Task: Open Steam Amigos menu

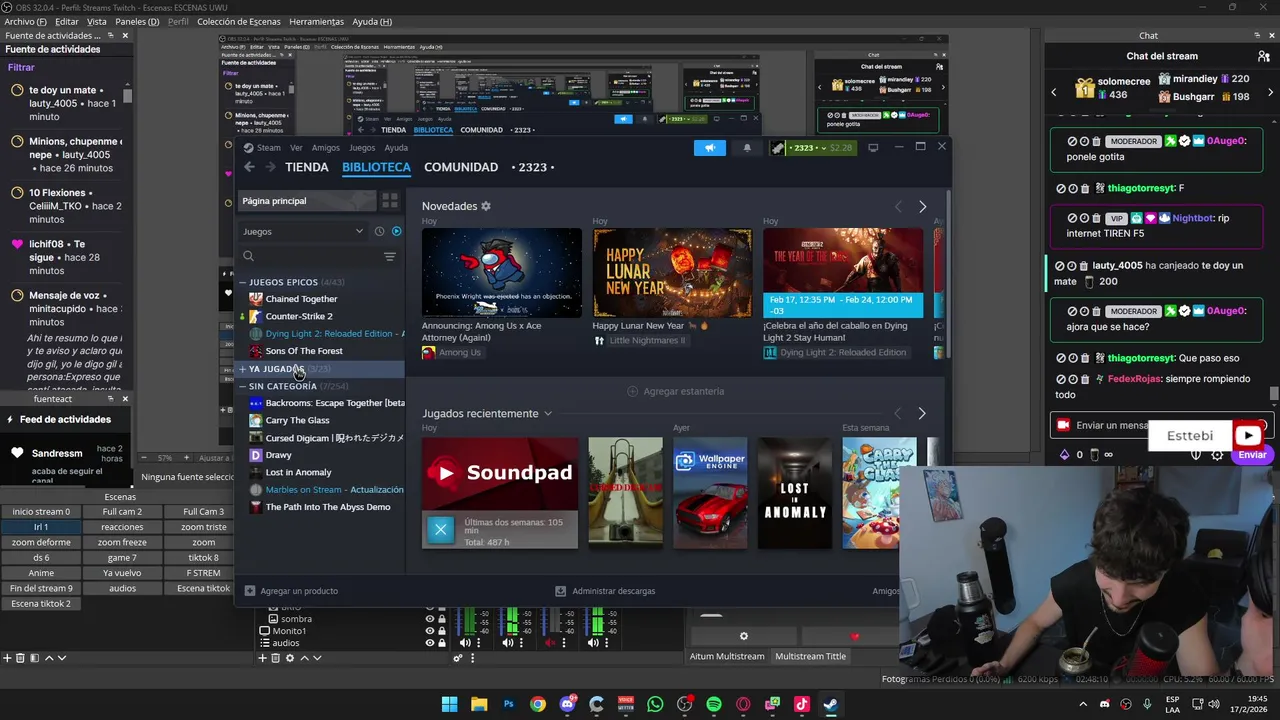Action: point(326,148)
